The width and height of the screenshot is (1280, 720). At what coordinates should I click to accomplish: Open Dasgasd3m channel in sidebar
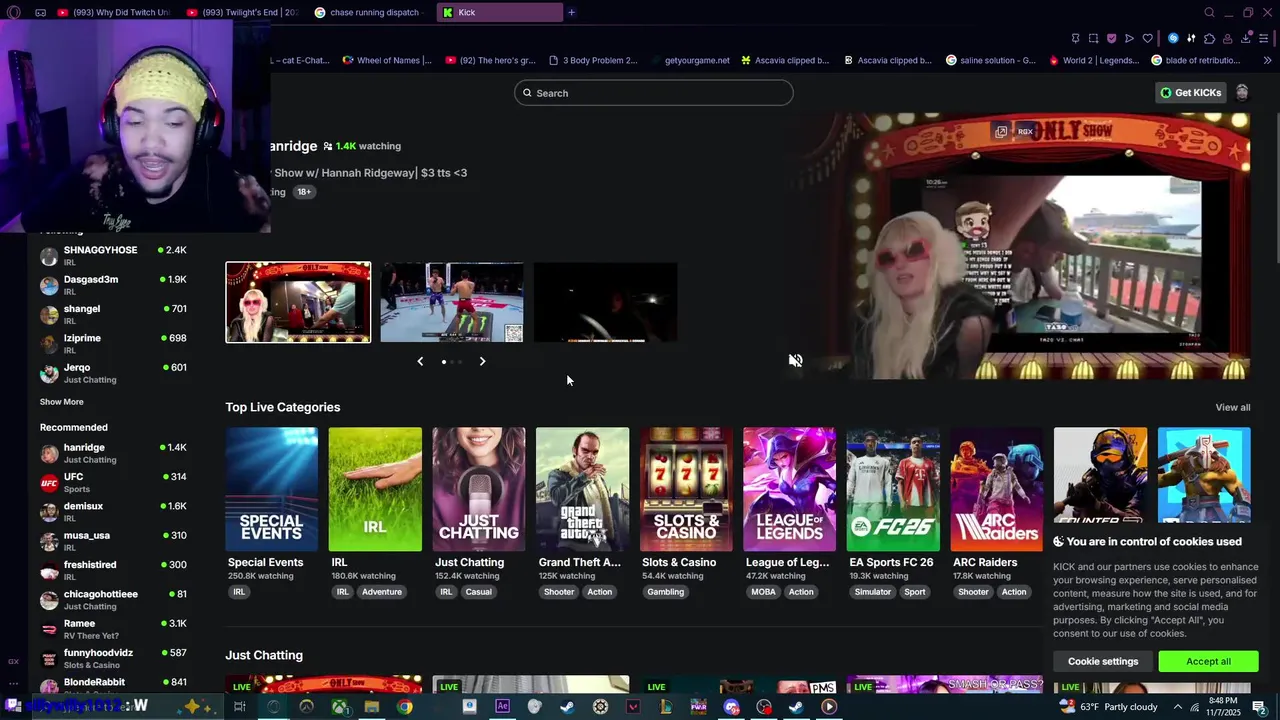(x=113, y=285)
